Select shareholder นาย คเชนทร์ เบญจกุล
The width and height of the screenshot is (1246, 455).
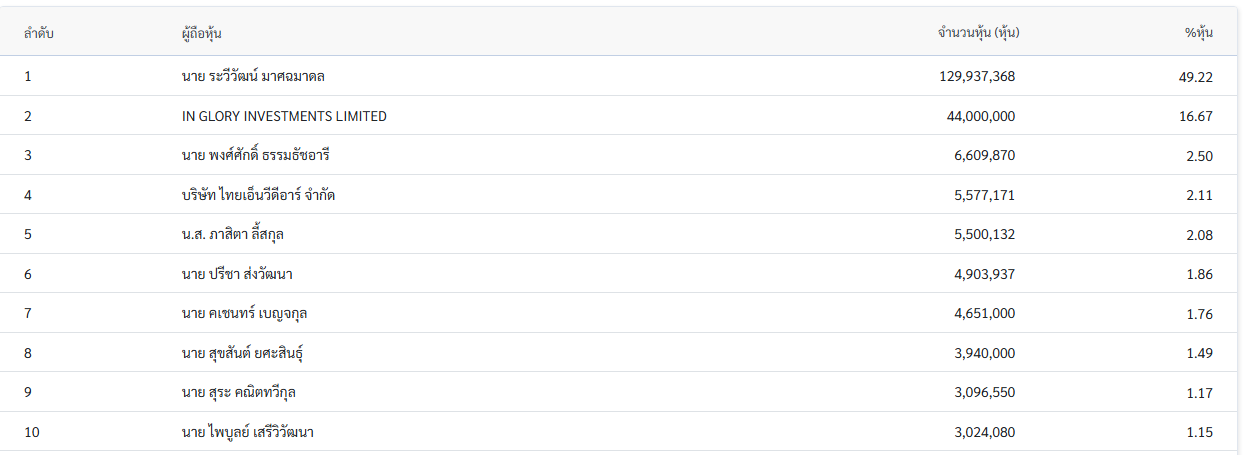pos(244,314)
